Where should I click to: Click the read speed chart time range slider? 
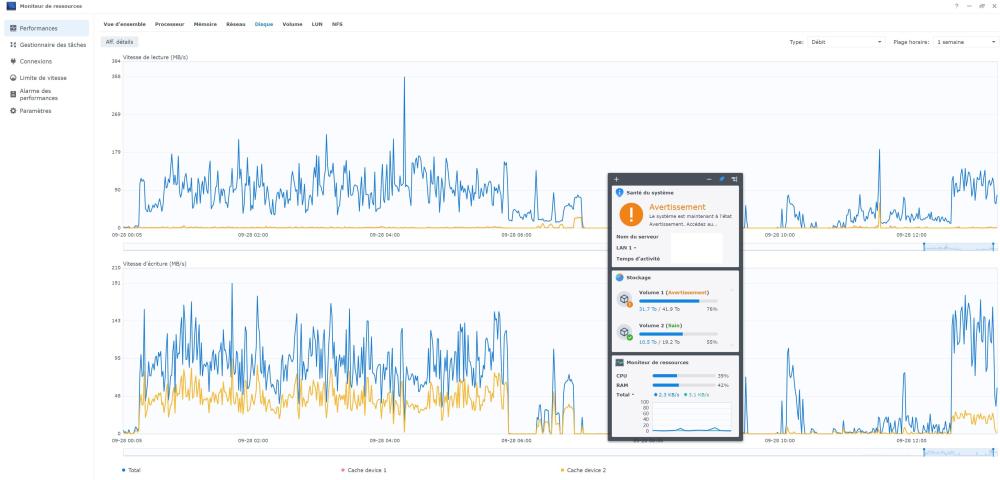[958, 246]
